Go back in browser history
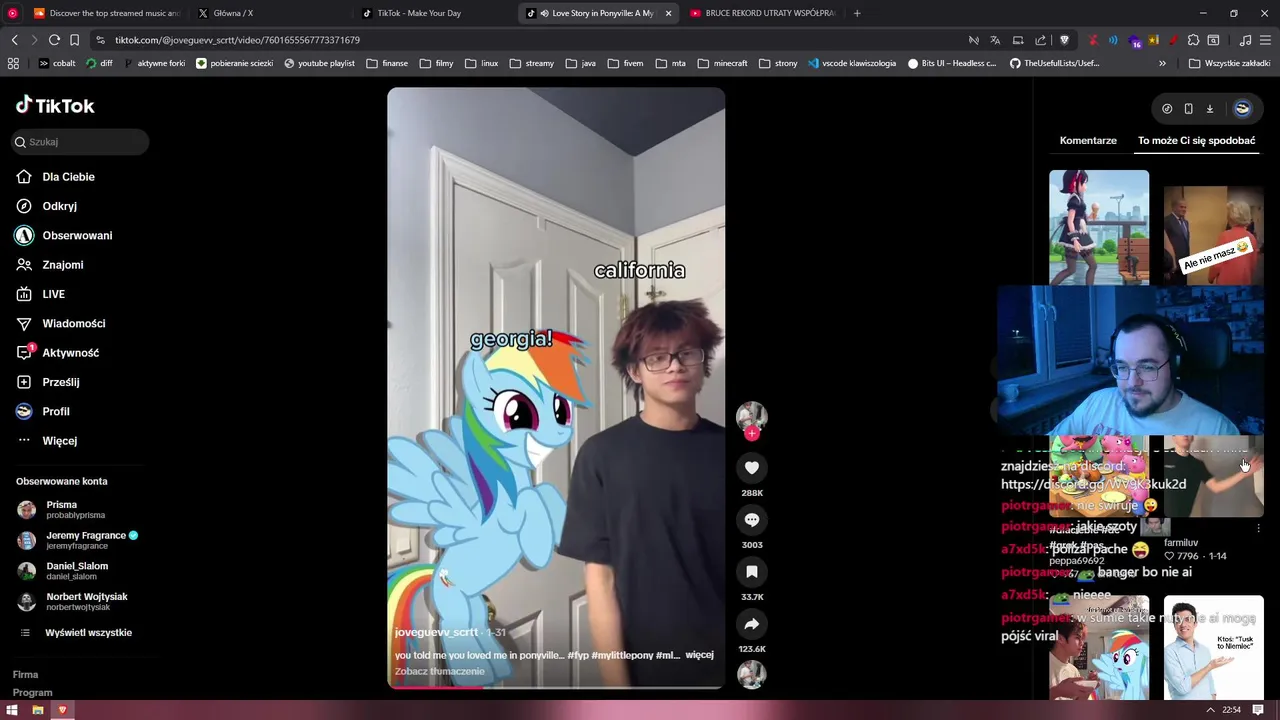The image size is (1280, 720). (x=14, y=40)
